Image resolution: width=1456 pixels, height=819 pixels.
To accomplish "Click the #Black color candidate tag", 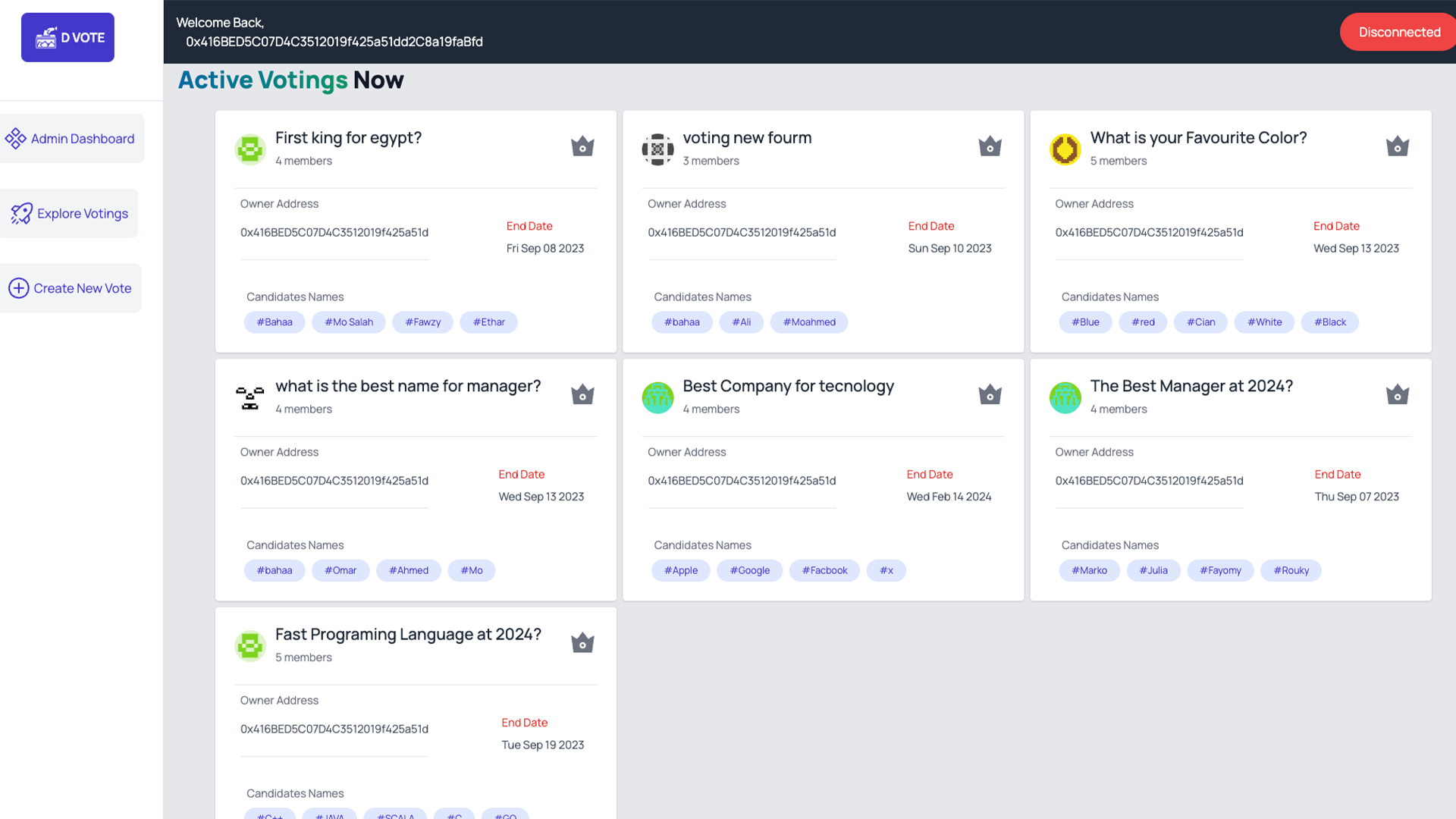I will coord(1329,322).
